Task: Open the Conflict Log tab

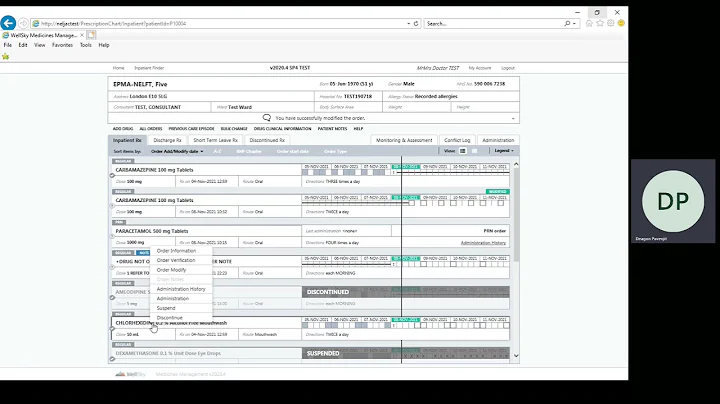Action: [457, 140]
